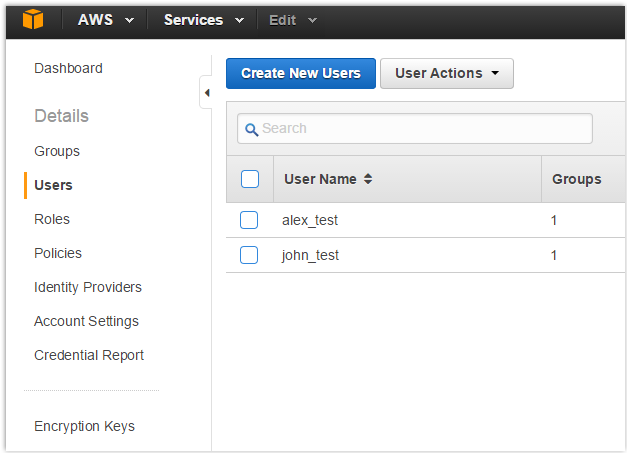This screenshot has height=453, width=627.
Task: Toggle the select-all users checkbox
Action: point(250,179)
